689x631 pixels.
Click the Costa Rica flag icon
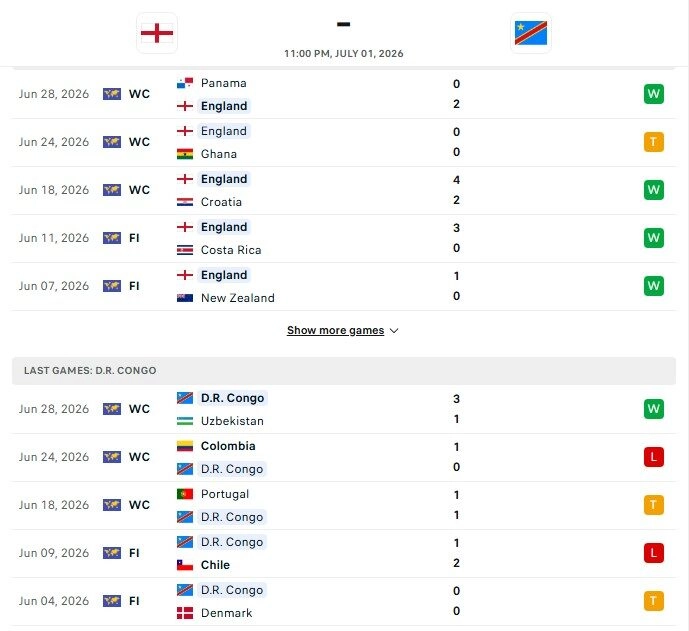coord(185,250)
